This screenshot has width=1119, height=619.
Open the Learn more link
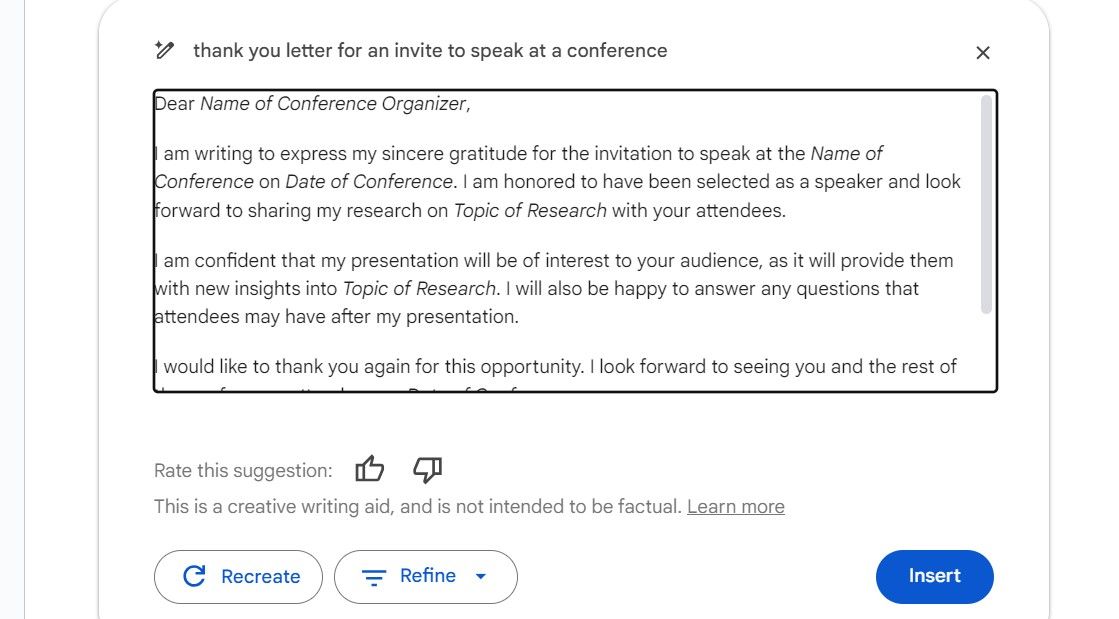pos(735,506)
